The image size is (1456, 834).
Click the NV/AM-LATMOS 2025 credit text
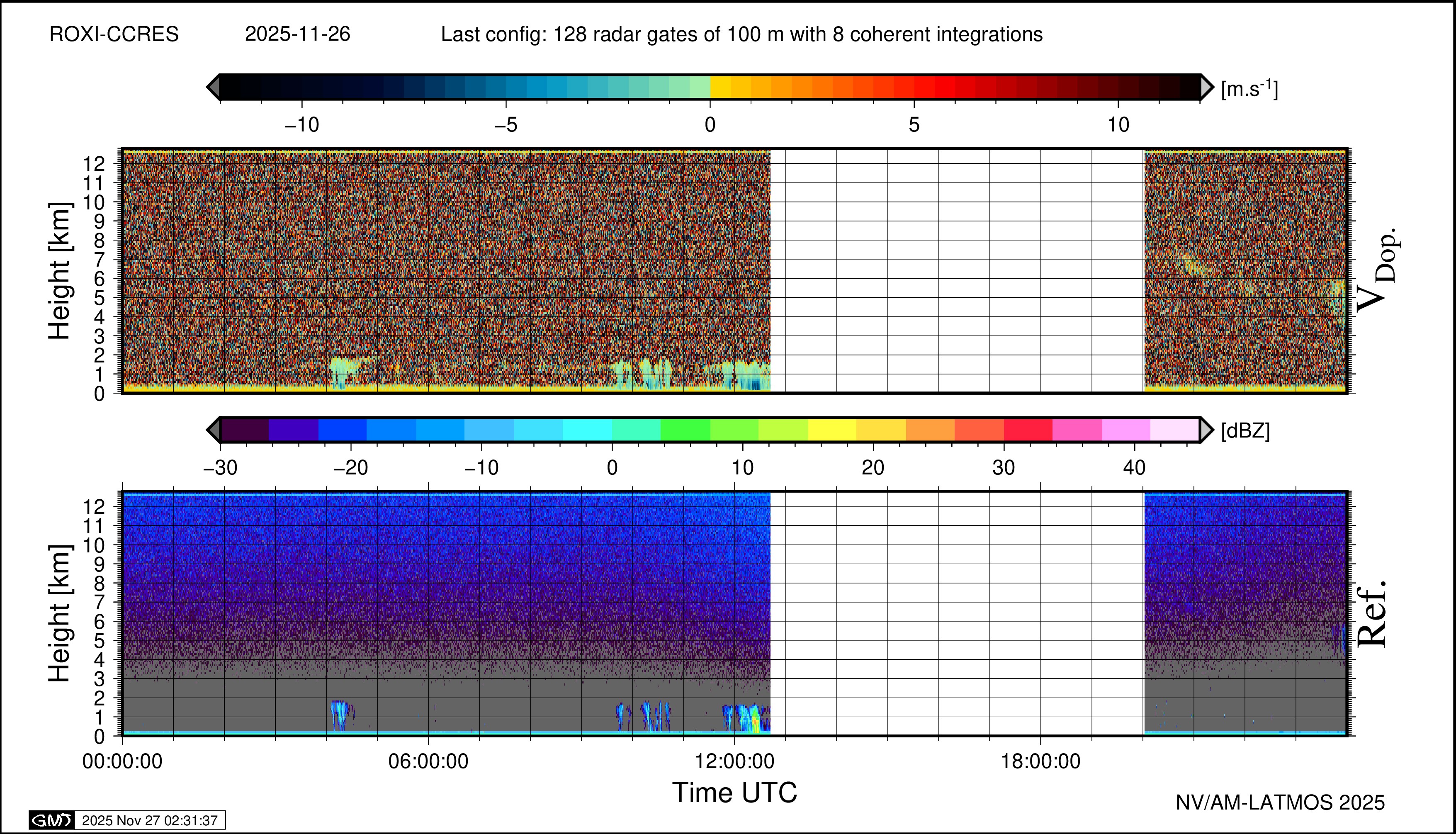[1280, 802]
